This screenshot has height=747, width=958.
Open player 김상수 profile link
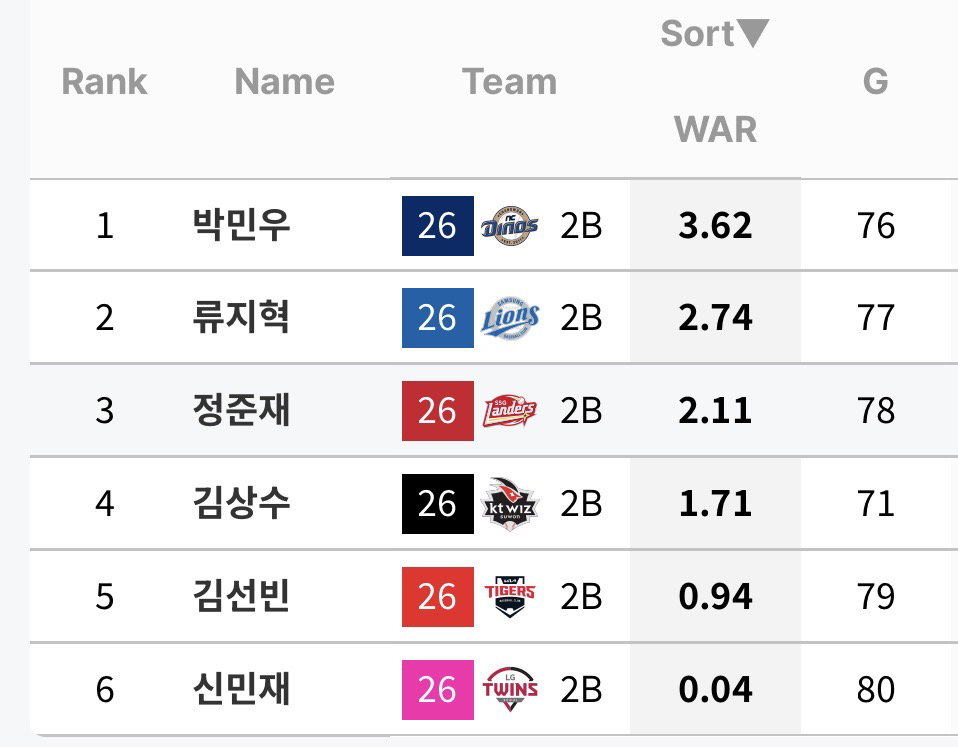tap(241, 503)
